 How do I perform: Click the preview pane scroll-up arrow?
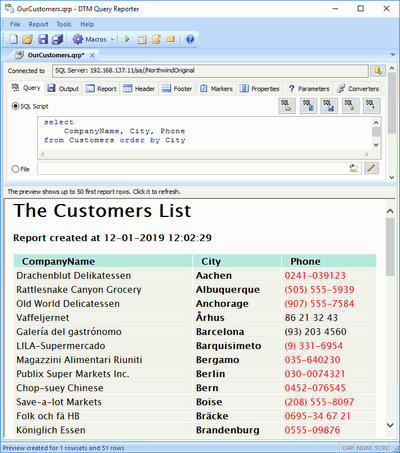click(390, 211)
